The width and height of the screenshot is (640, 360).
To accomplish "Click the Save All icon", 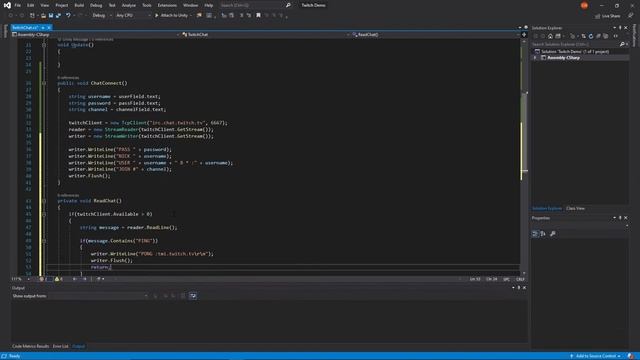I will [x=58, y=16].
